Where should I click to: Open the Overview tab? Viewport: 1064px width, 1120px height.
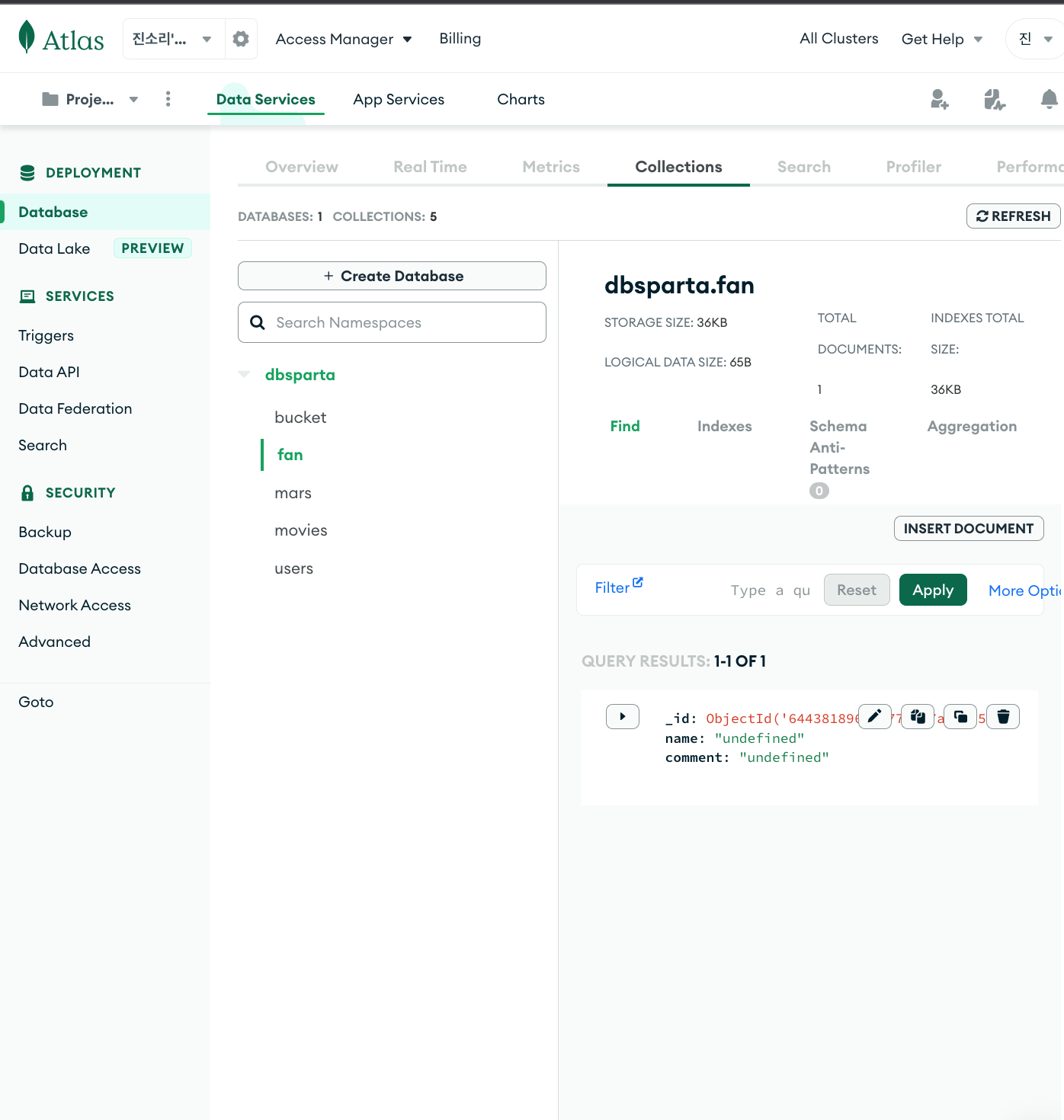(x=302, y=167)
